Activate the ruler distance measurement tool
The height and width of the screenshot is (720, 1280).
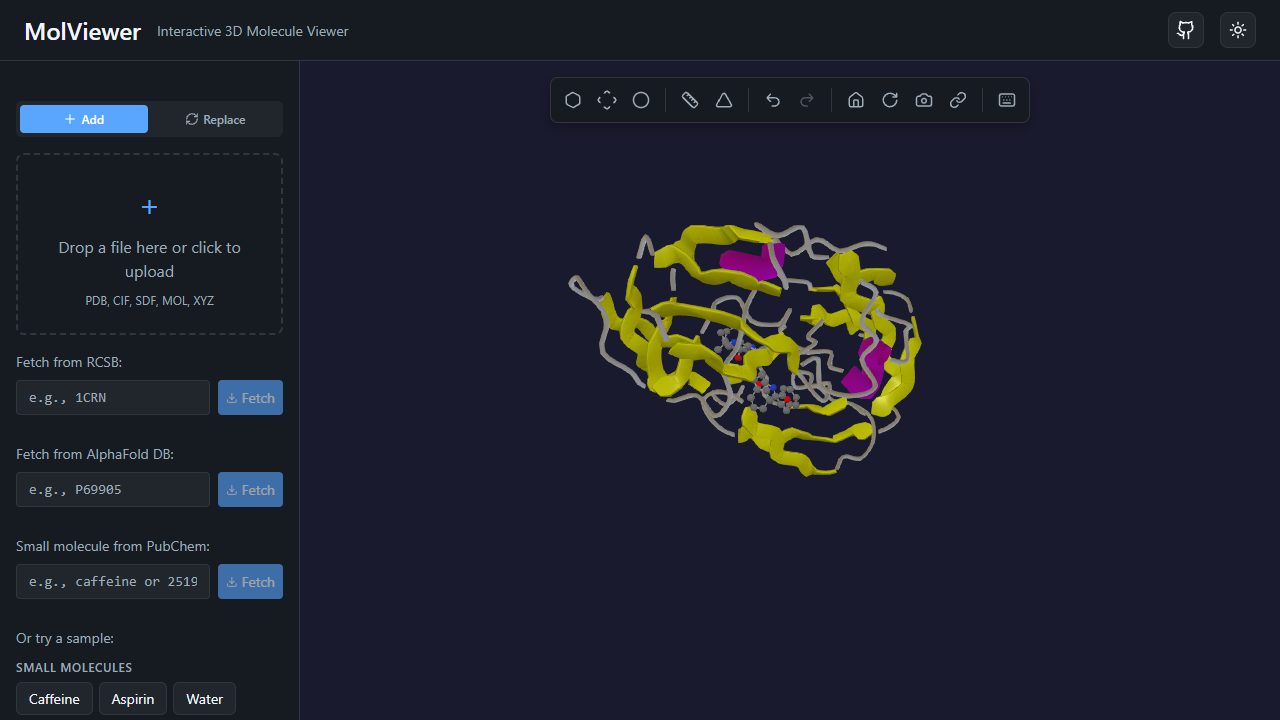coord(690,100)
